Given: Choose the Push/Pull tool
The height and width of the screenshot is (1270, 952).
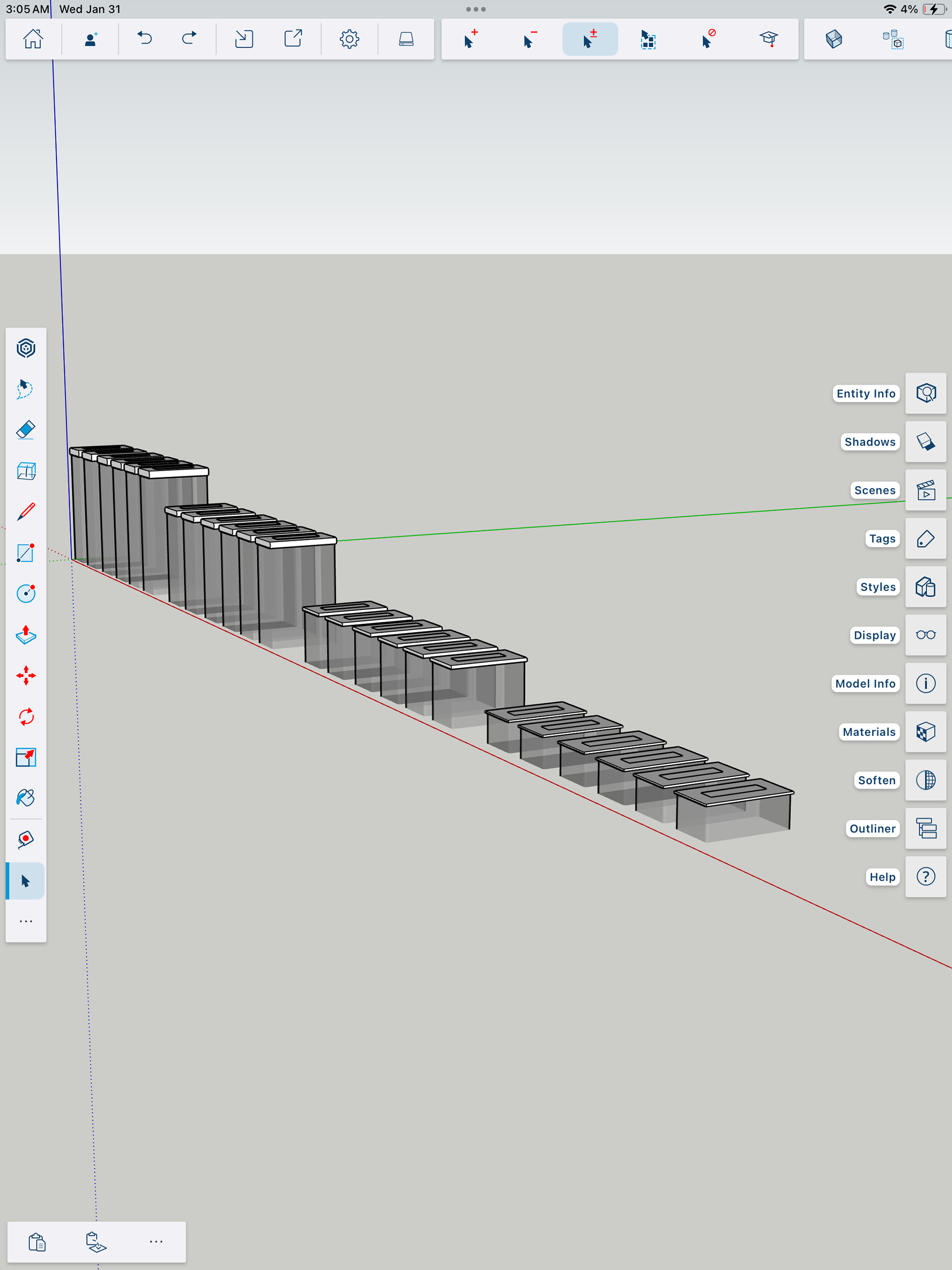Looking at the screenshot, I should (x=26, y=634).
